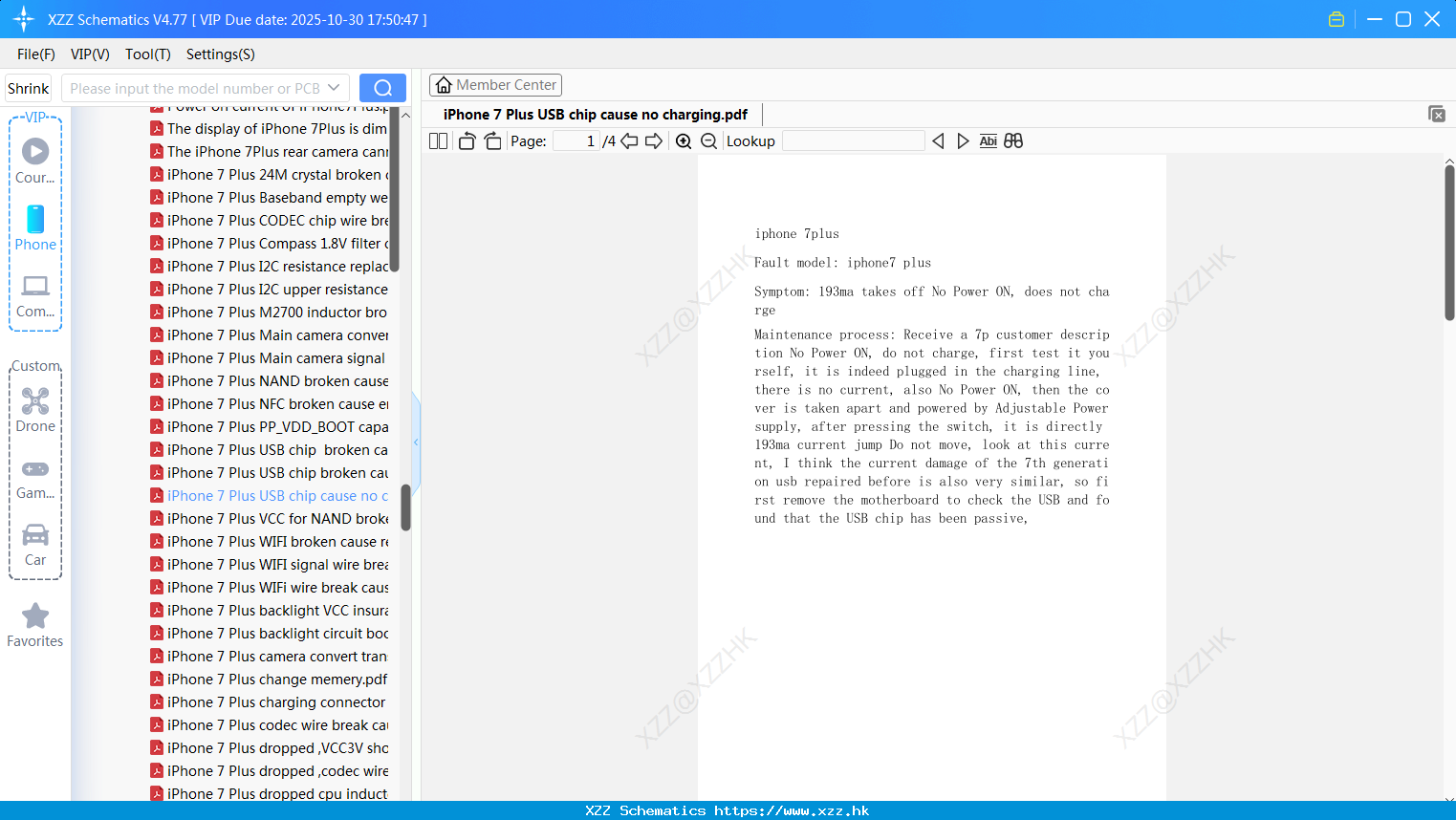Click the binoculars search icon

[1013, 141]
